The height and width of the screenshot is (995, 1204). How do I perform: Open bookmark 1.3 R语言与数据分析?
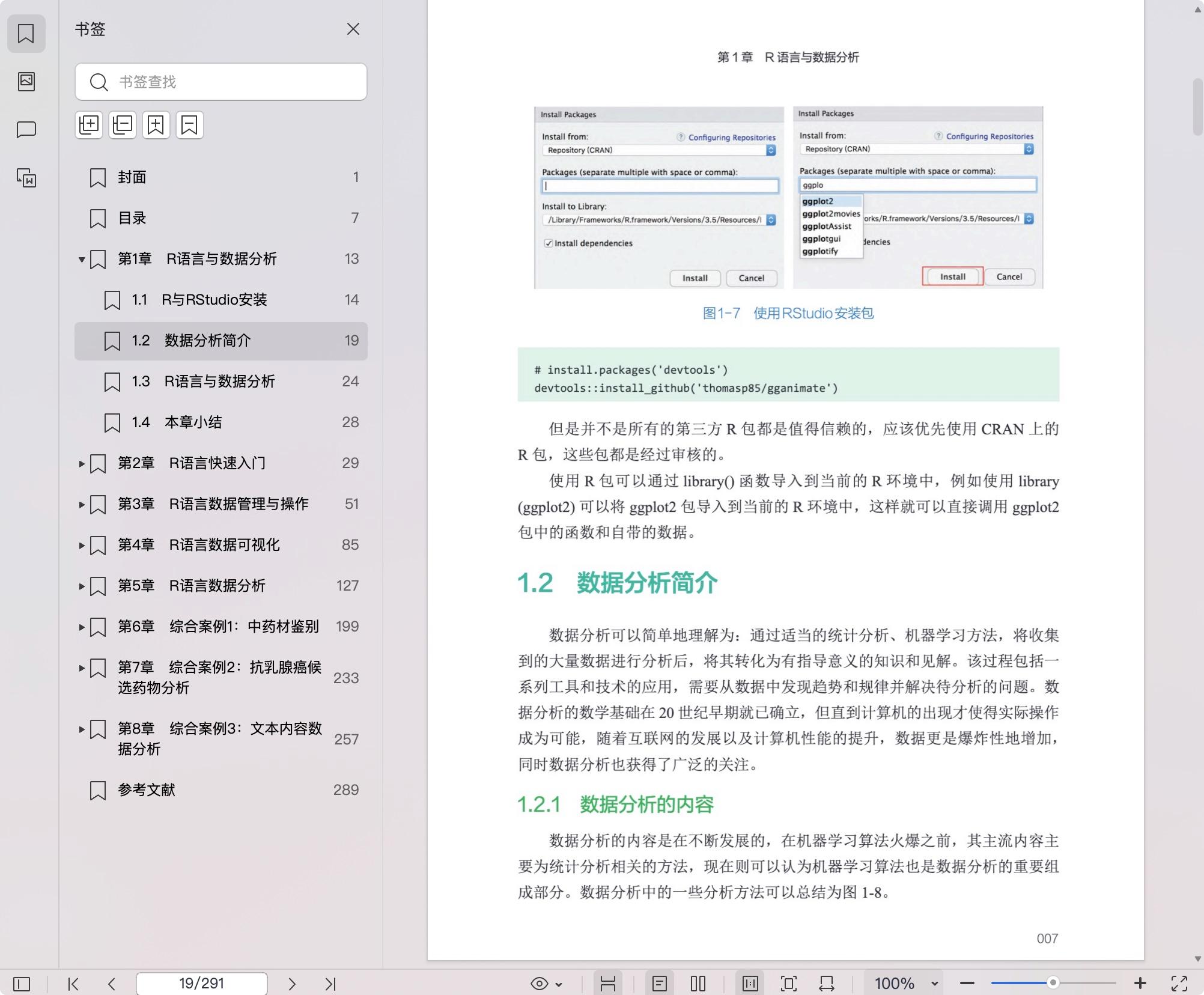220,382
